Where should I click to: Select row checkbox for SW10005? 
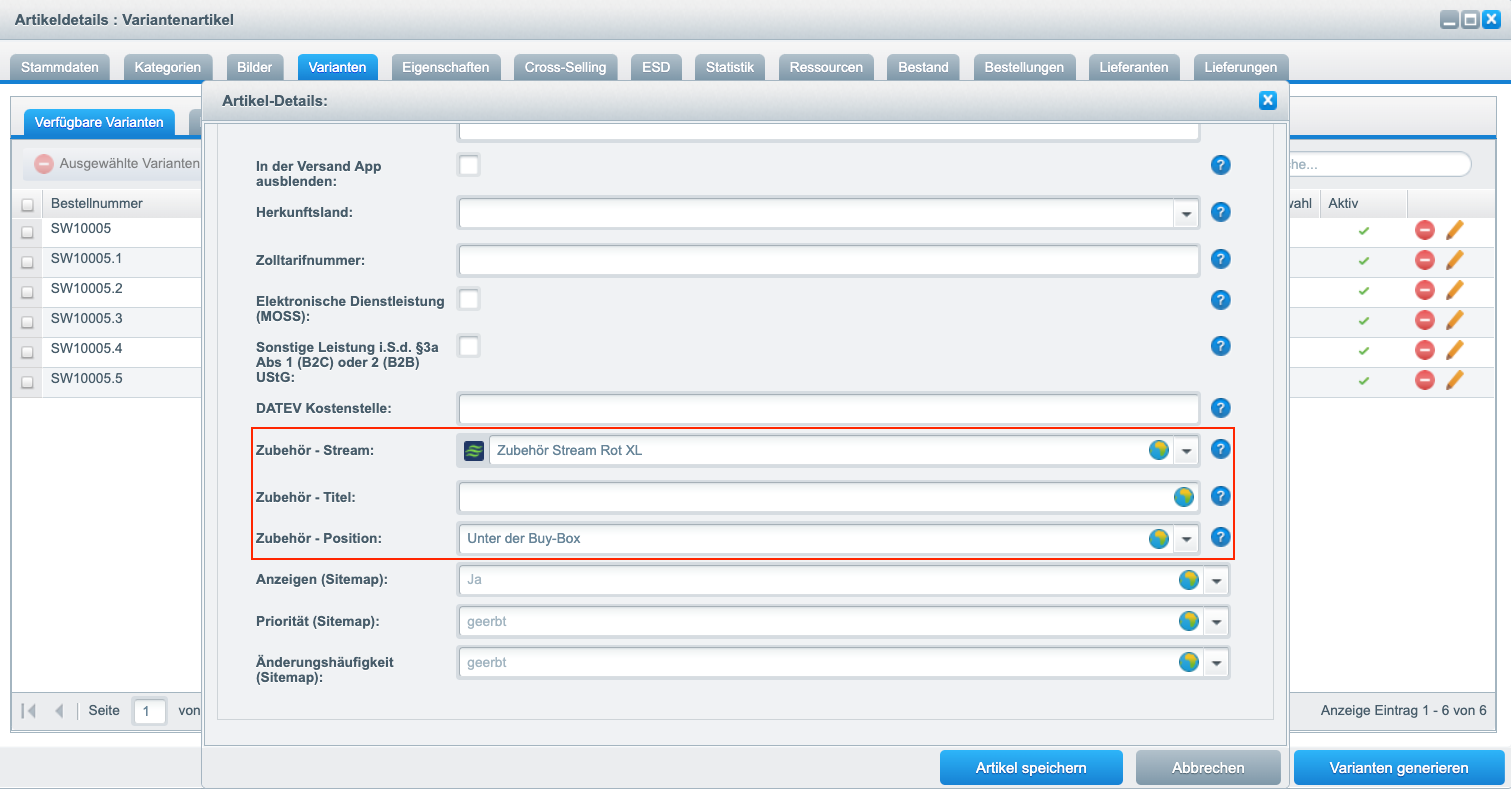click(x=28, y=232)
